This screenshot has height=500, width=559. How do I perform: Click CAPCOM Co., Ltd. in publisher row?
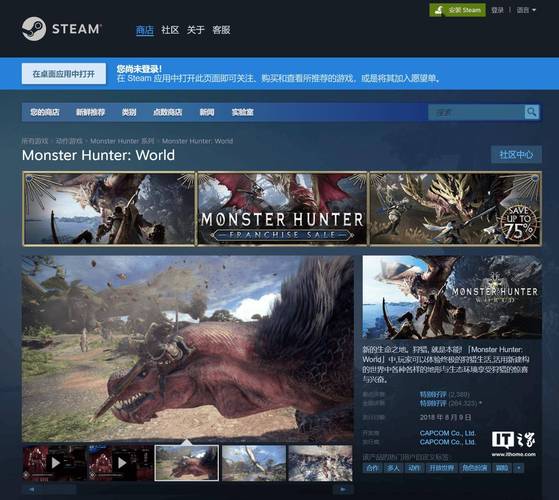click(448, 442)
